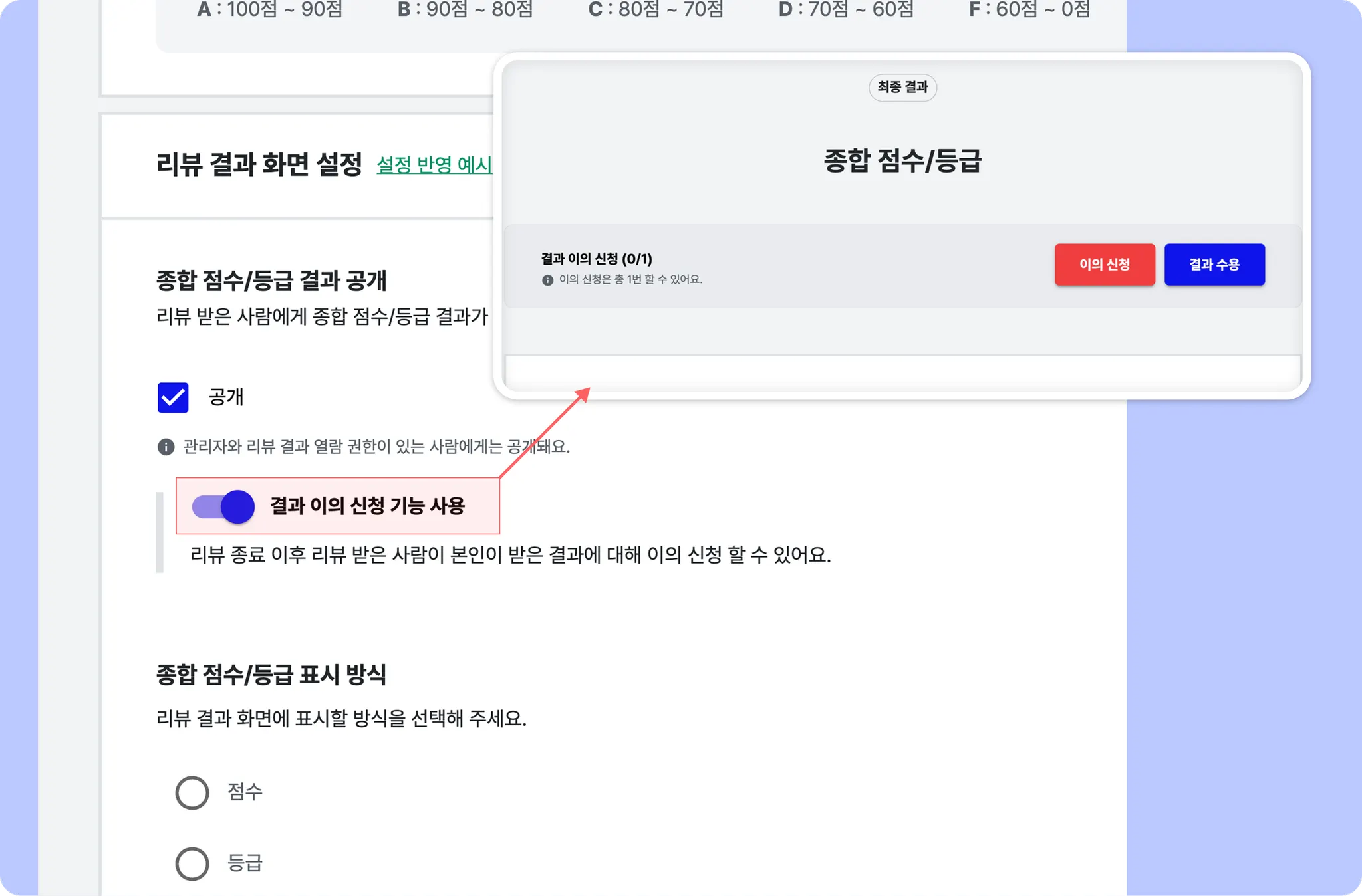Click the F : 60점 ~ 0점 grade label

(x=1029, y=9)
